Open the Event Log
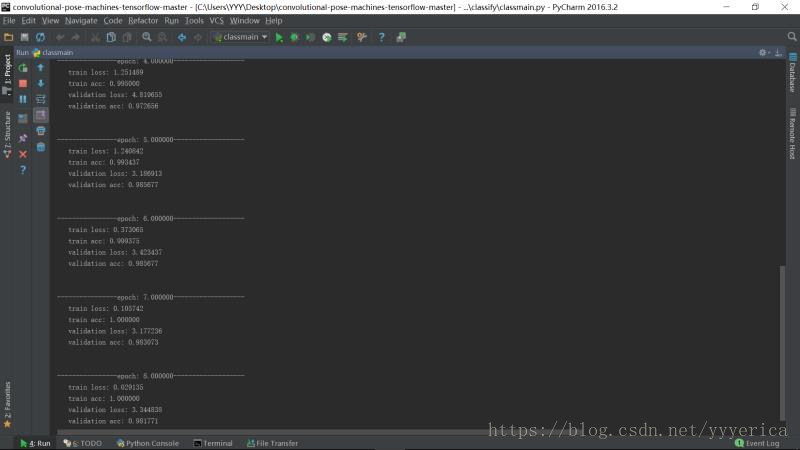The height and width of the screenshot is (450, 800). pos(757,443)
